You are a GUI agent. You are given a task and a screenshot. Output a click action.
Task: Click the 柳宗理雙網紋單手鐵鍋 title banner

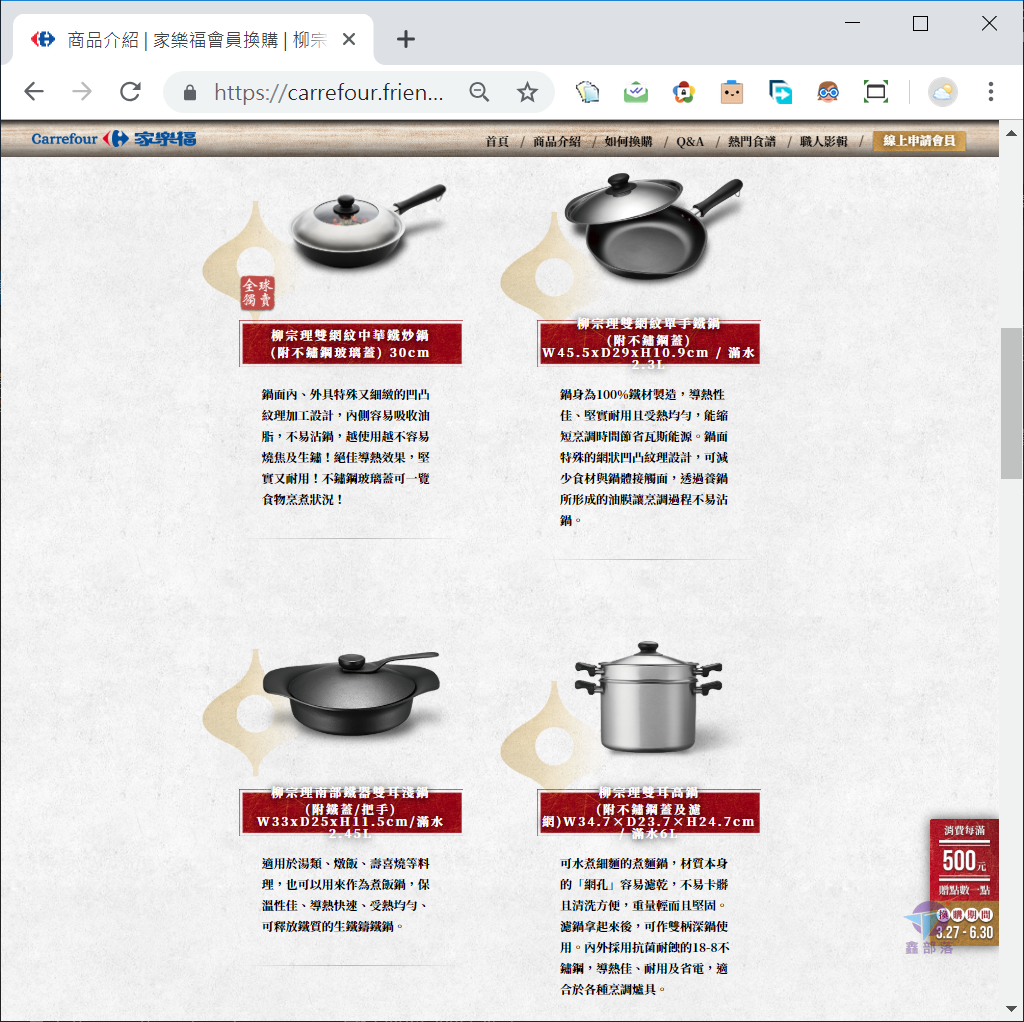648,343
